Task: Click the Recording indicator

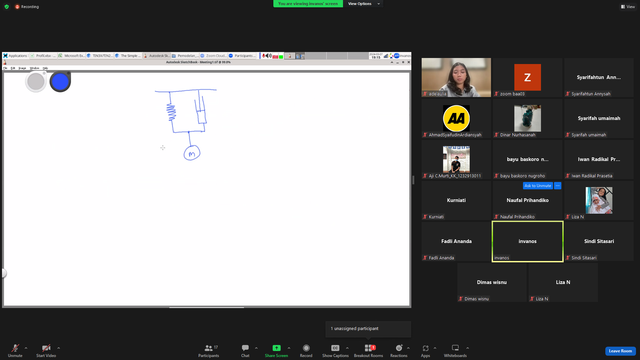Action: [x=27, y=7]
